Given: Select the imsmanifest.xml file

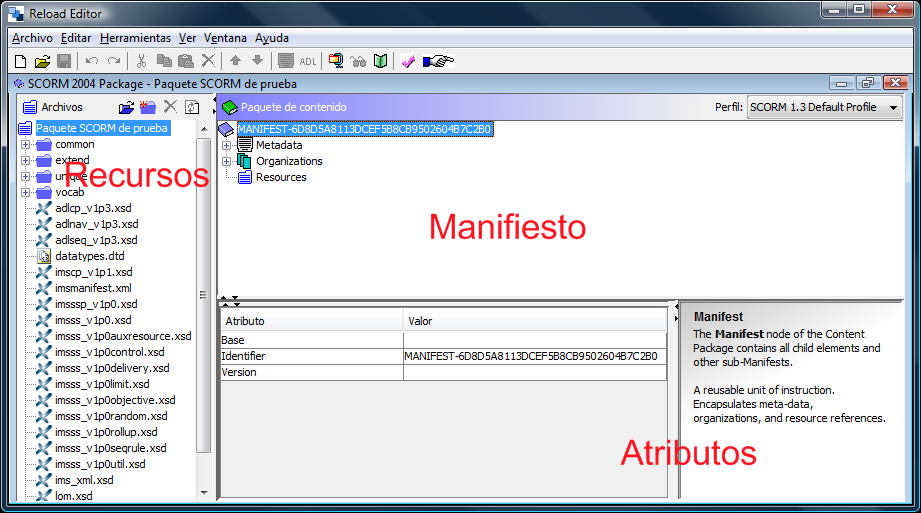Looking at the screenshot, I should pos(93,288).
